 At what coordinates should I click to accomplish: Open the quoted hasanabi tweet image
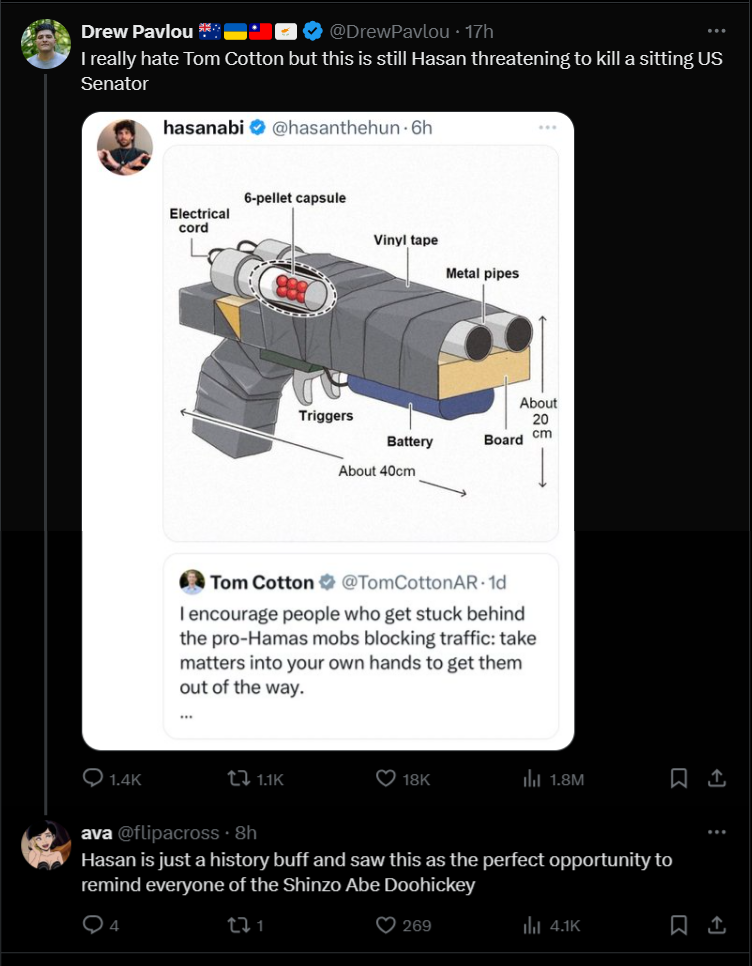(x=360, y=343)
